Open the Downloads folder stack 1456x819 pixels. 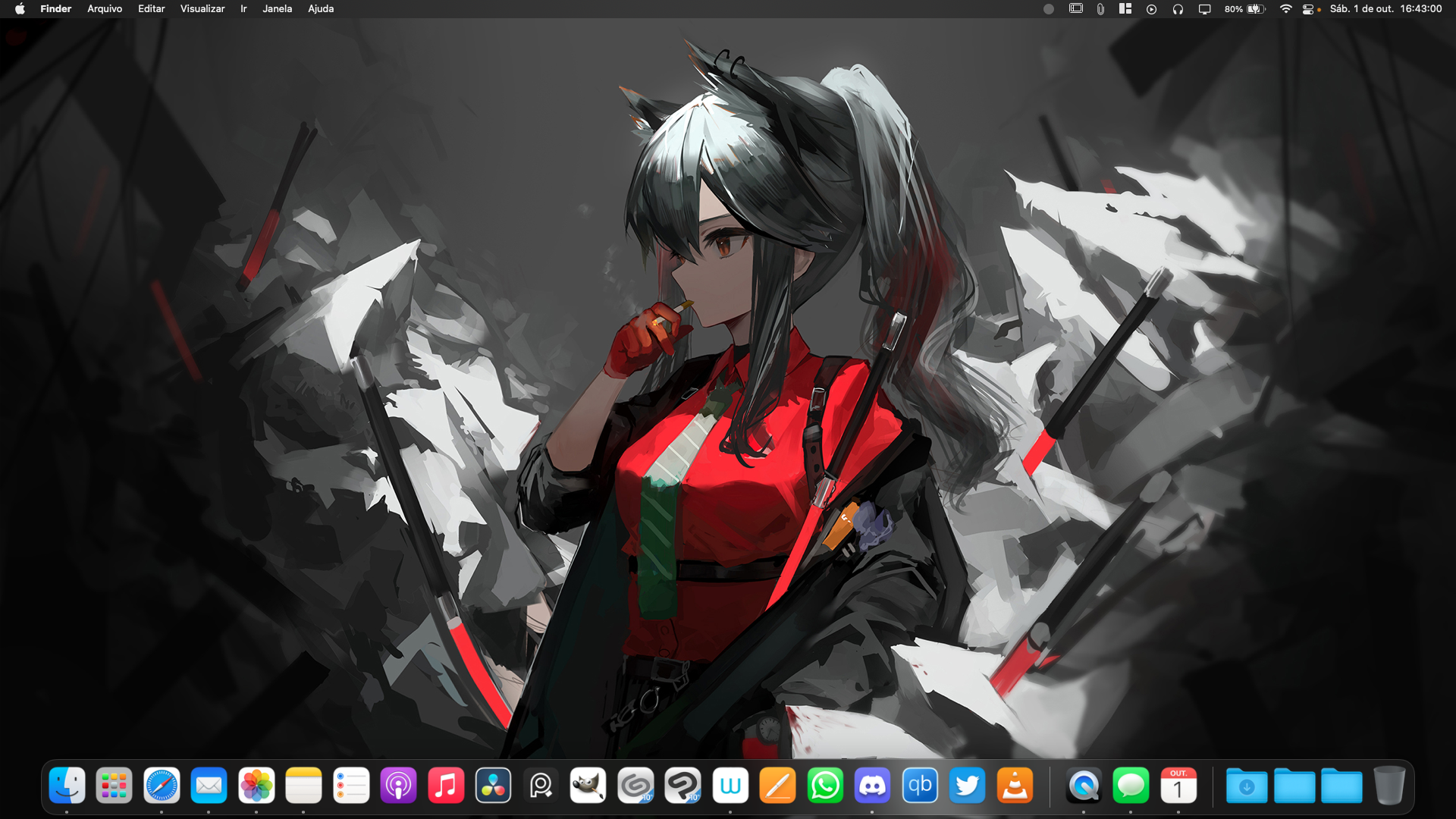click(1247, 786)
